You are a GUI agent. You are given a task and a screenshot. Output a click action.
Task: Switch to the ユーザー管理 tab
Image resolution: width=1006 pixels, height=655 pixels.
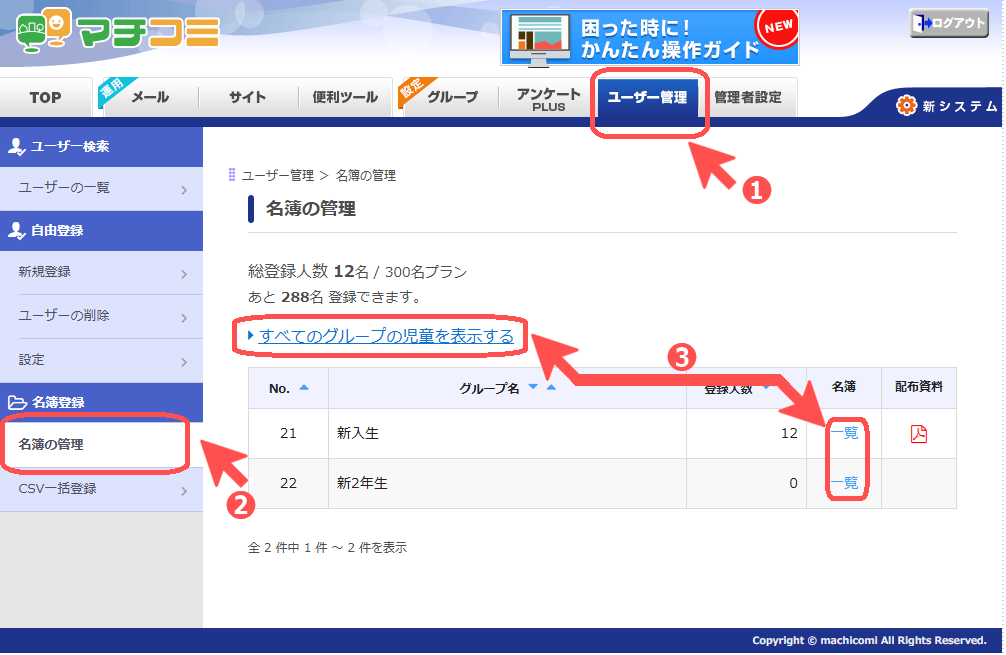coord(647,98)
